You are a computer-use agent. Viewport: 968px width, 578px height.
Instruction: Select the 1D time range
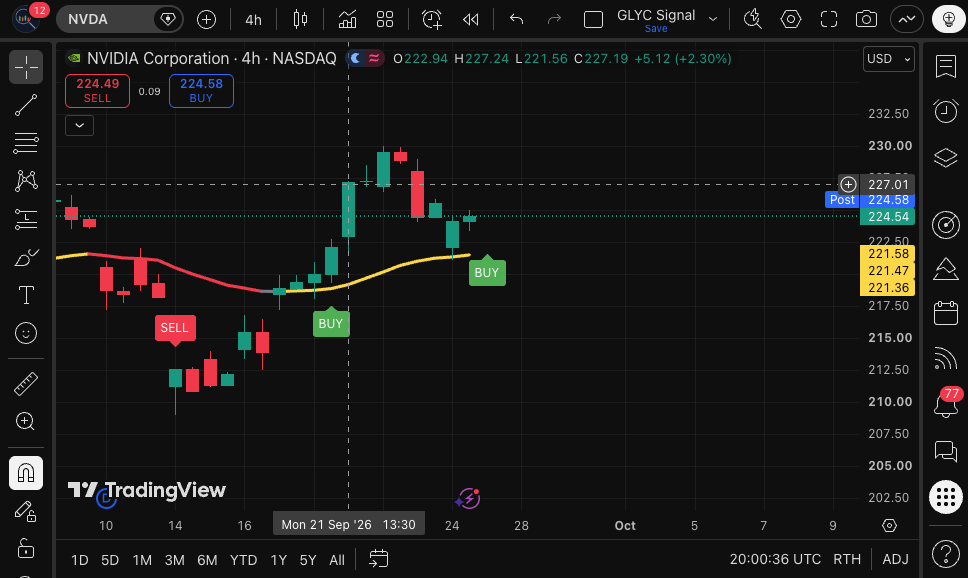(80, 560)
